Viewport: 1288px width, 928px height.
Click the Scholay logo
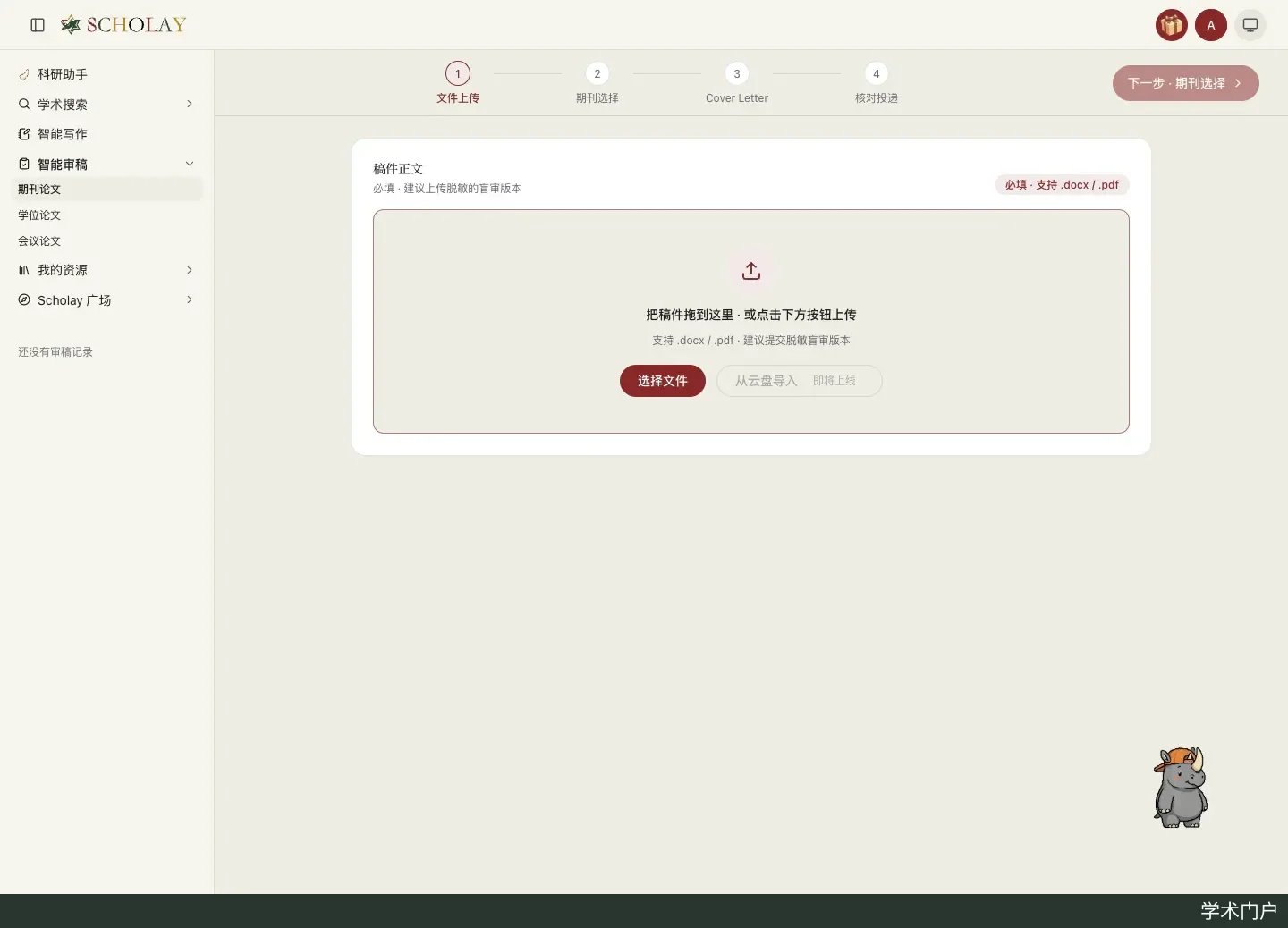tap(123, 25)
